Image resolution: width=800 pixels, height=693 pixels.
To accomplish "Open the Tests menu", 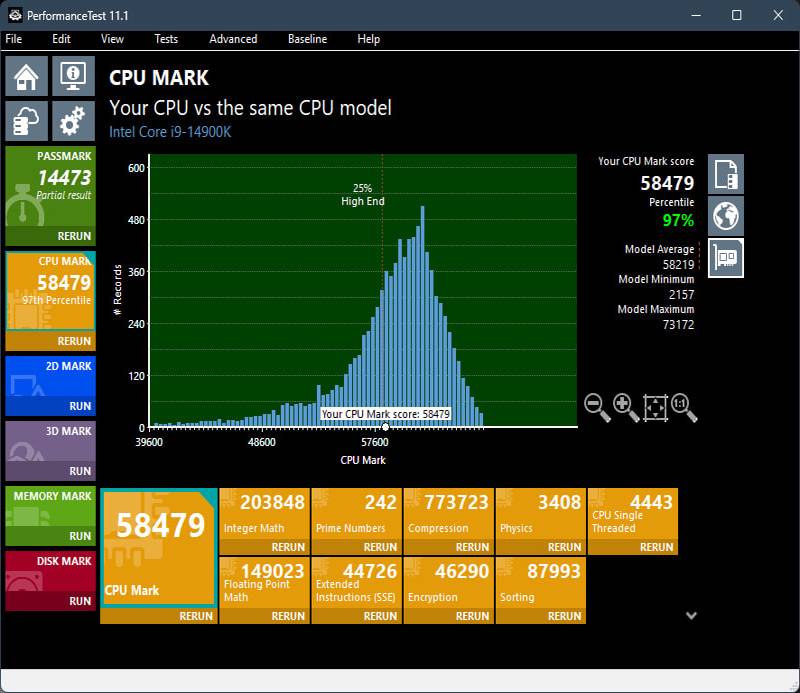I will (166, 39).
